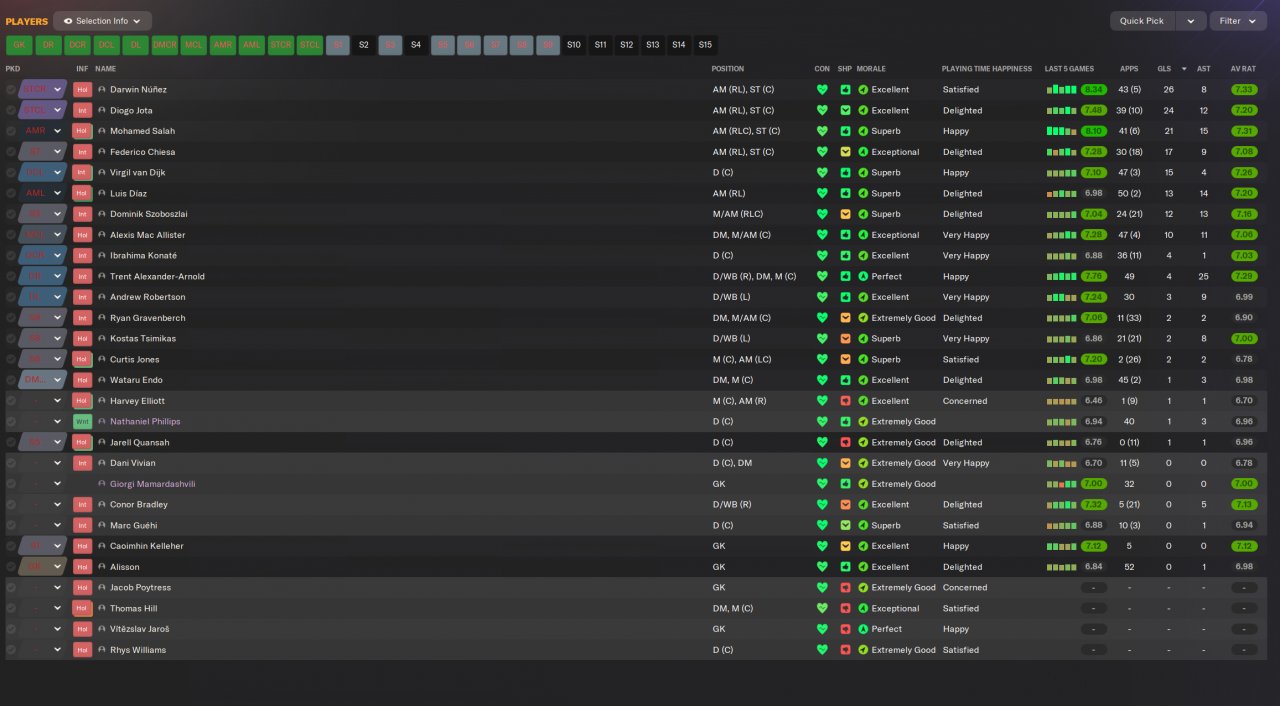Click condition heart for Luis Díaz
The image size is (1280, 706).
pos(822,194)
